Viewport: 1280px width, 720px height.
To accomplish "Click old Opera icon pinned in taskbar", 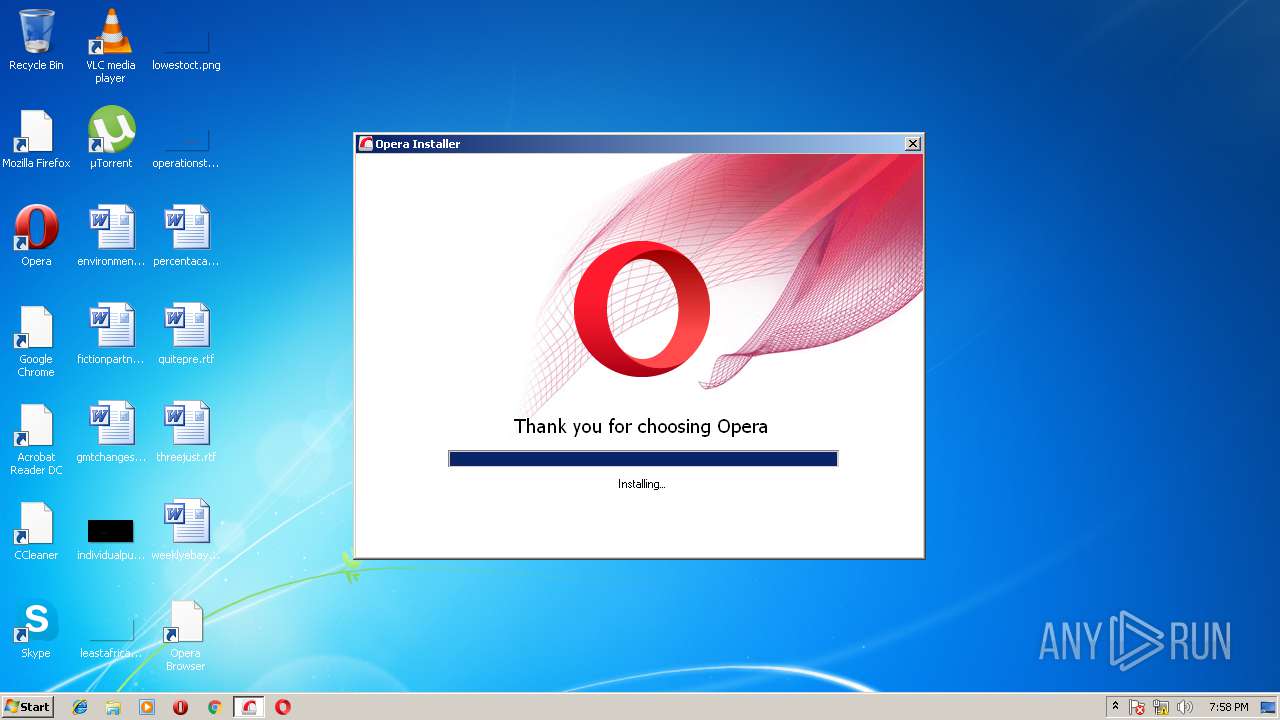I will 181,707.
